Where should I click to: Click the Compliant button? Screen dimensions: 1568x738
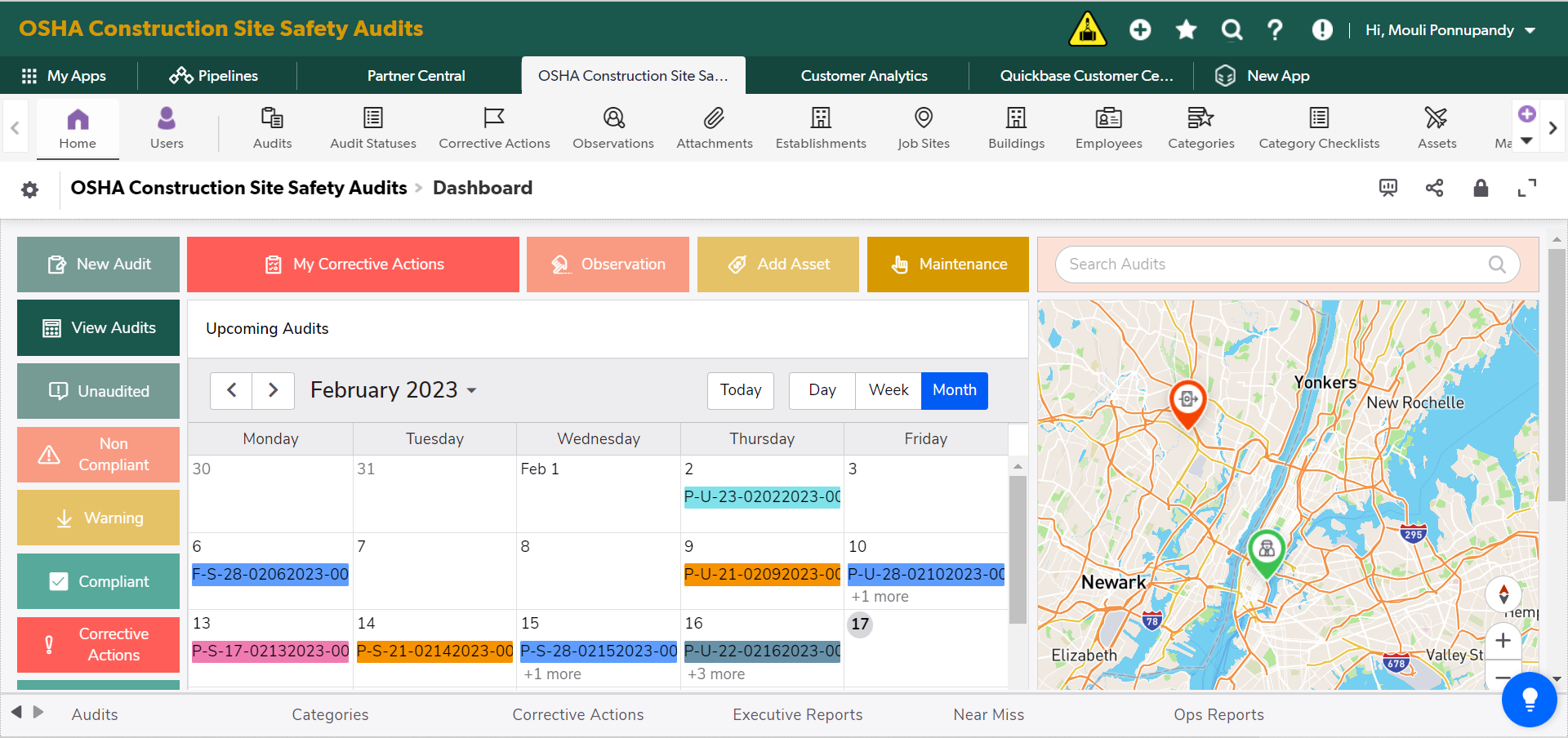coord(98,581)
